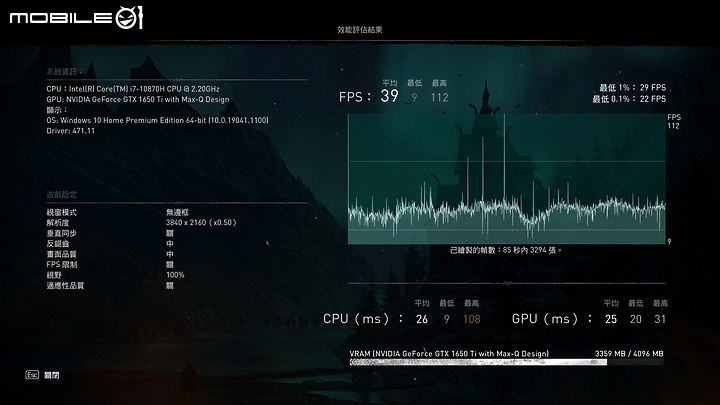This screenshot has height=405, width=720.
Task: Select the large FPS: label
Action: [x=355, y=97]
